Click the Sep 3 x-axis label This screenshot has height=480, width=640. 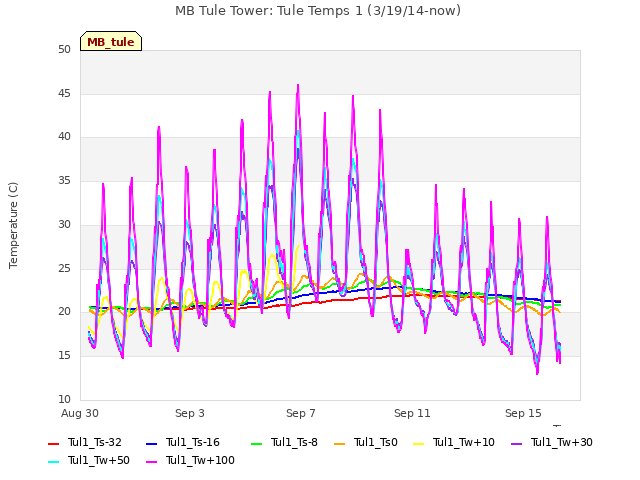tap(190, 413)
